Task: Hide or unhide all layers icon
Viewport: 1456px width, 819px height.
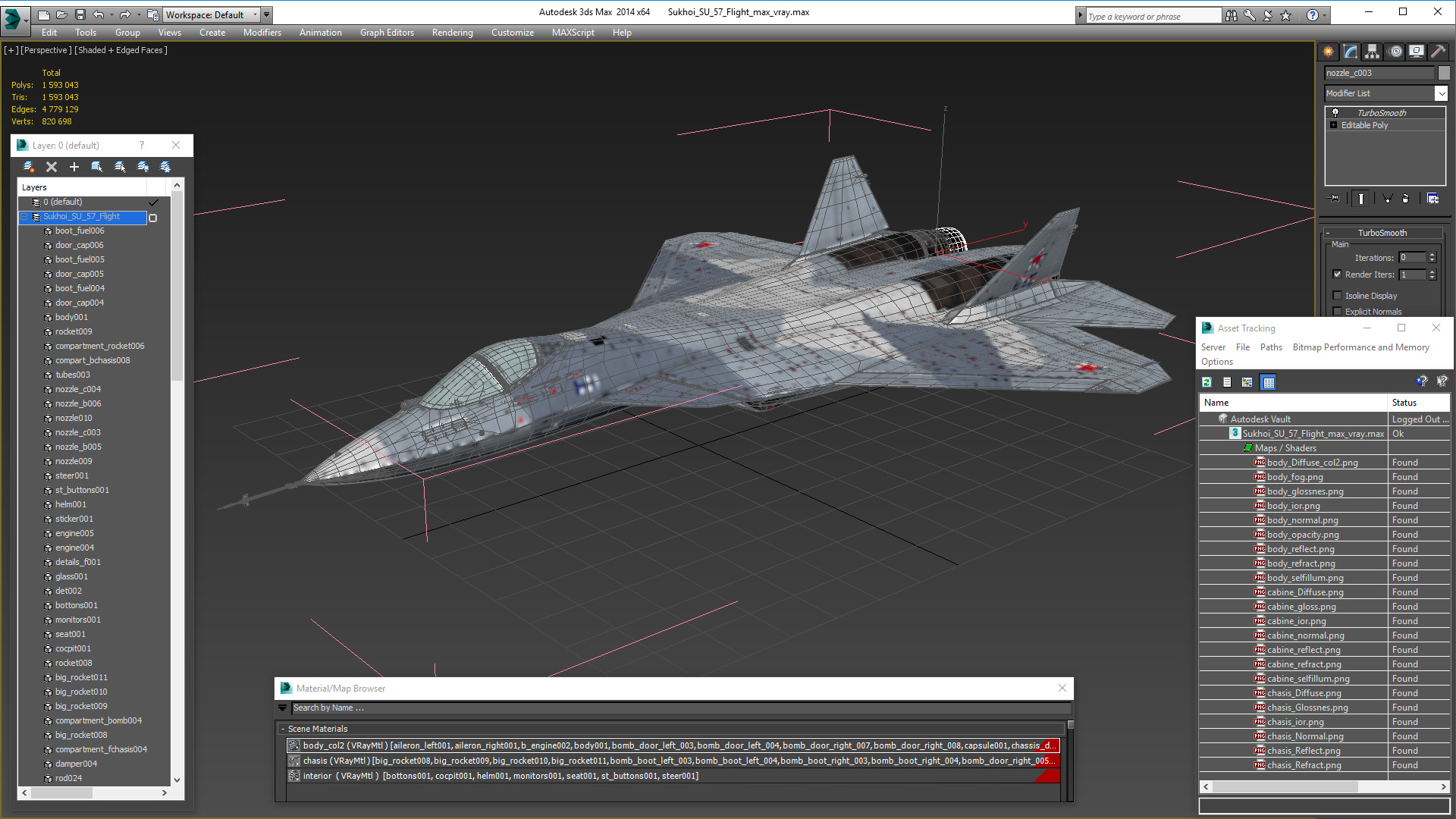Action: pos(143,167)
